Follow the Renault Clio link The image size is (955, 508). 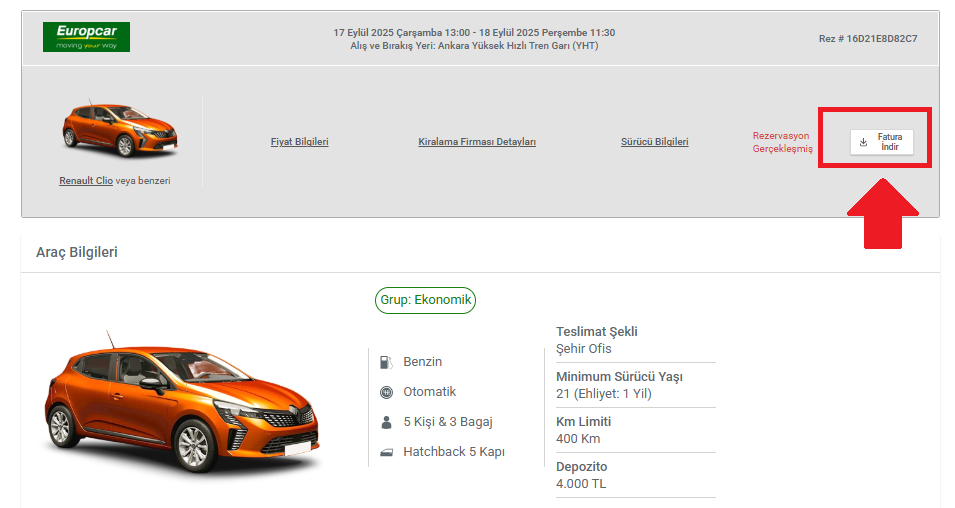86,181
